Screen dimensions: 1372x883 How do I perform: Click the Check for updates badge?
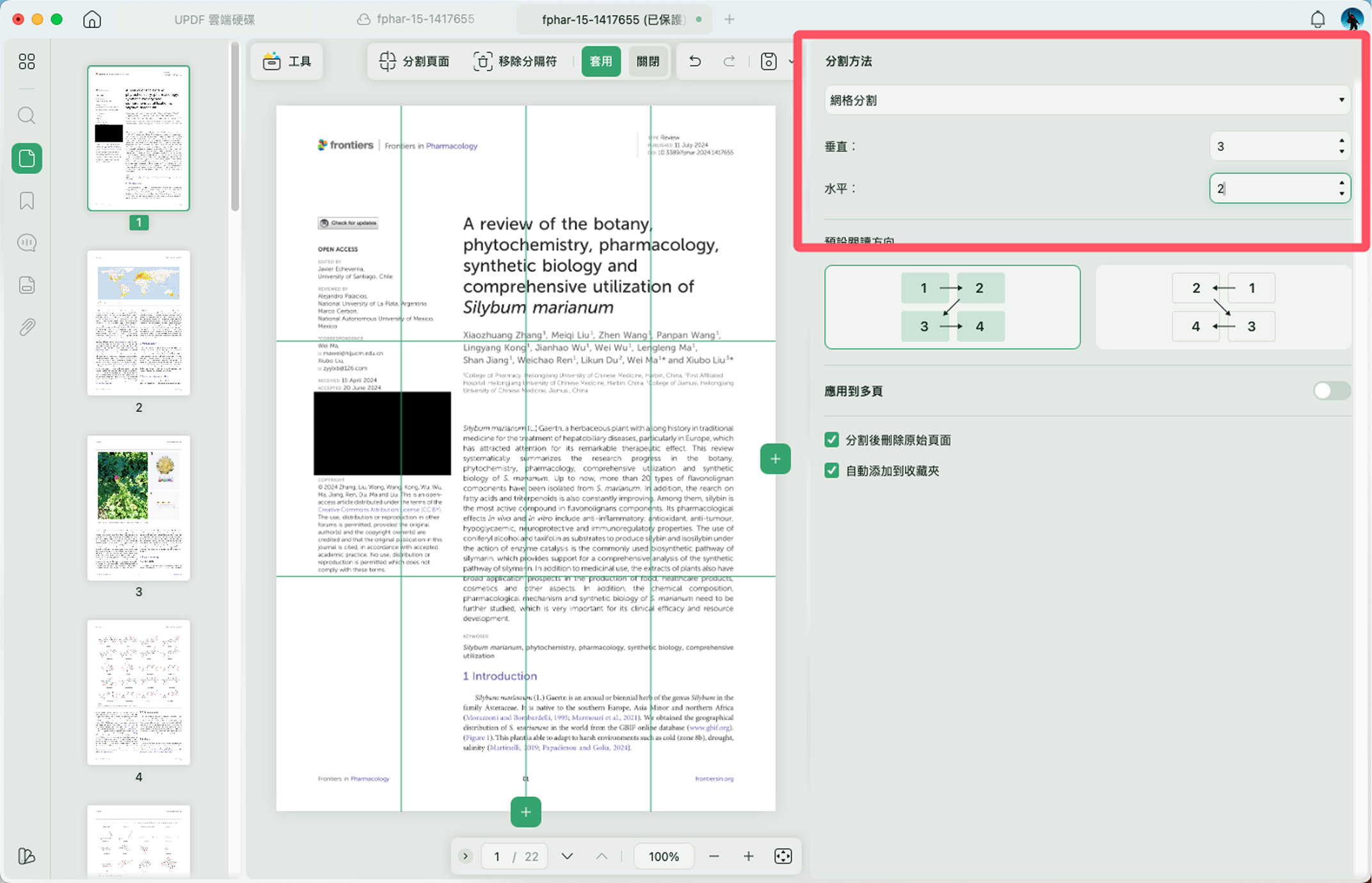coord(348,223)
